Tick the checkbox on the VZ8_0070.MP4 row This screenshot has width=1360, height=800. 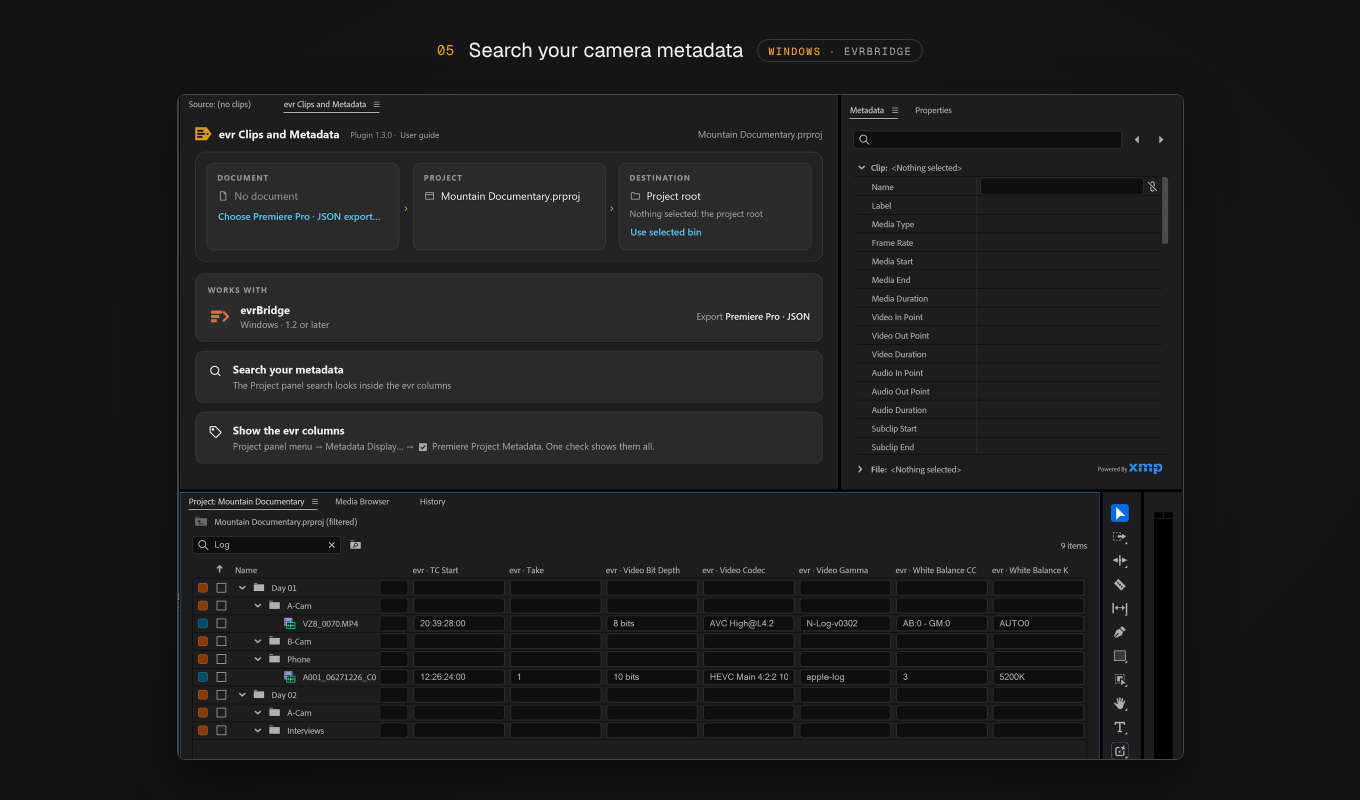[221, 623]
